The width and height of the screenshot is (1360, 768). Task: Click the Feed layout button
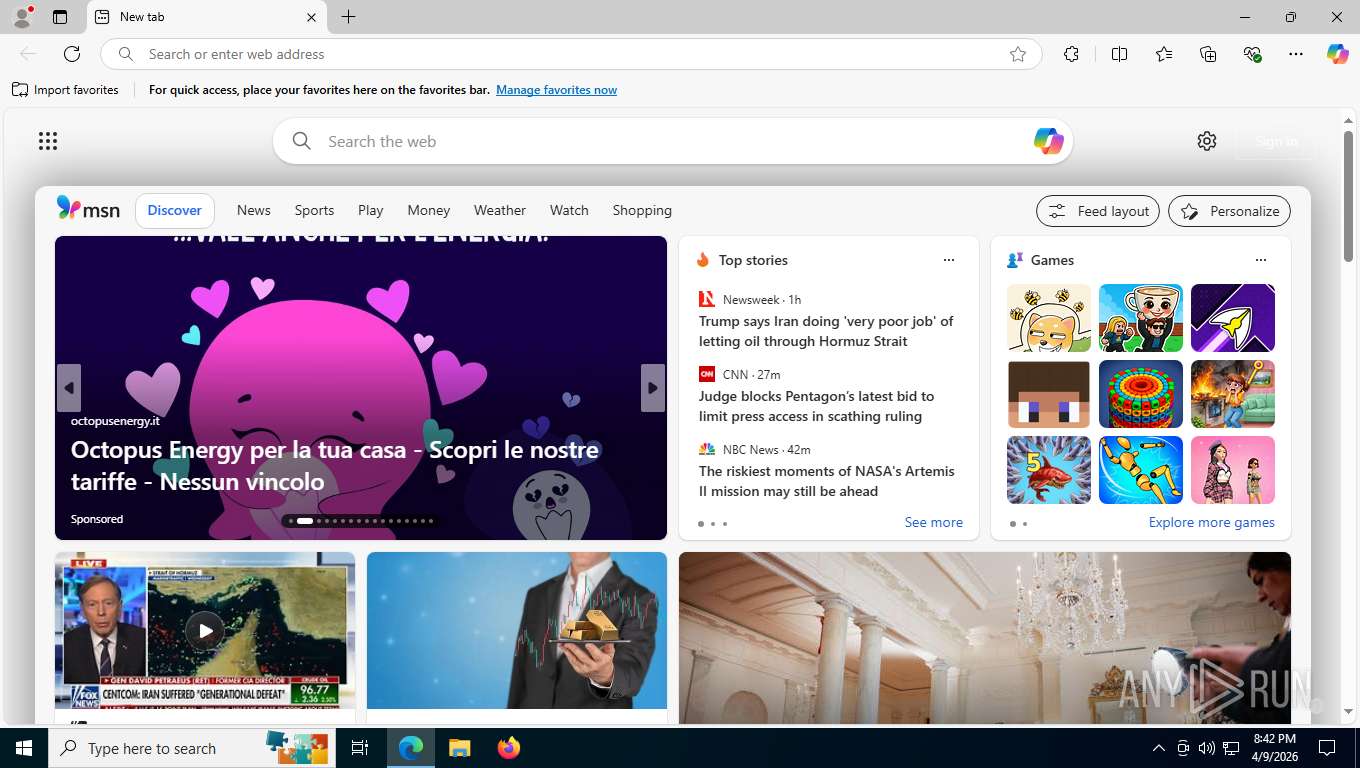pos(1098,211)
